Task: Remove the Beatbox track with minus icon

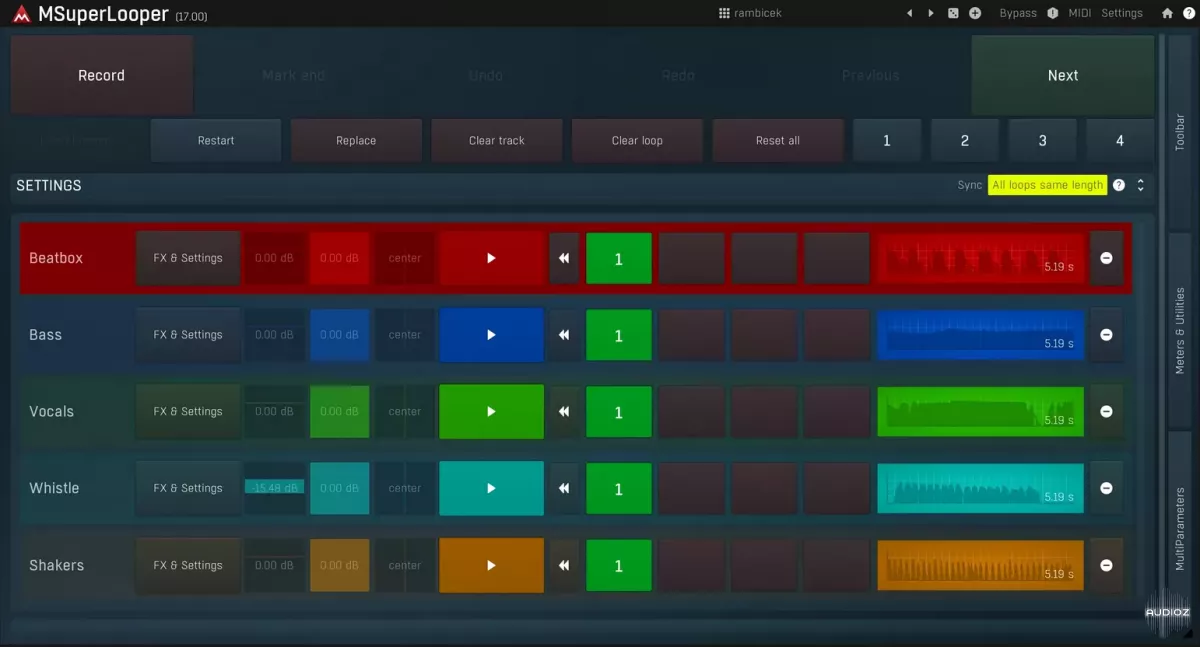Action: [x=1106, y=258]
